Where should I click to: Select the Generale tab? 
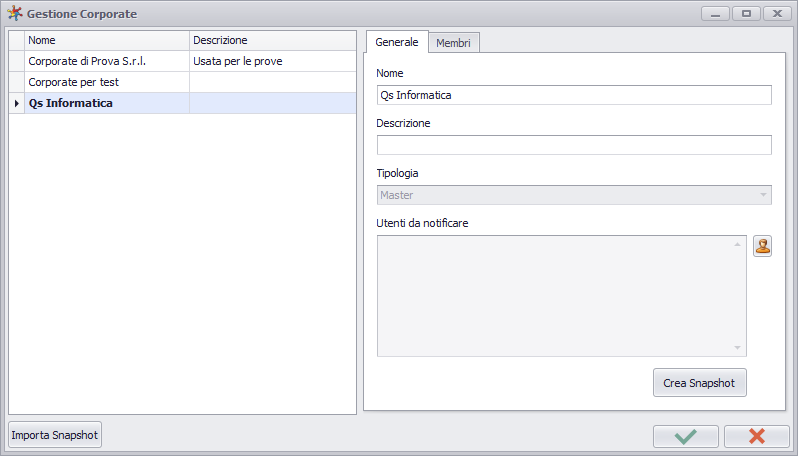pyautogui.click(x=397, y=42)
